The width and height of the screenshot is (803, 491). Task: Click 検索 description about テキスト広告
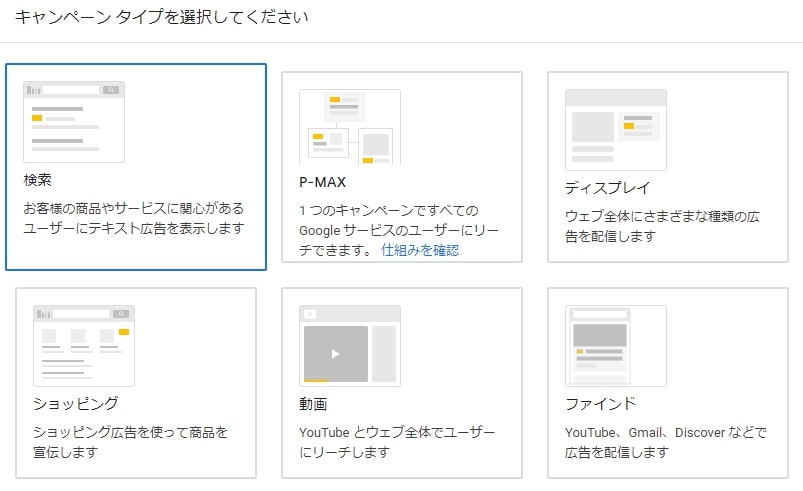(x=134, y=218)
